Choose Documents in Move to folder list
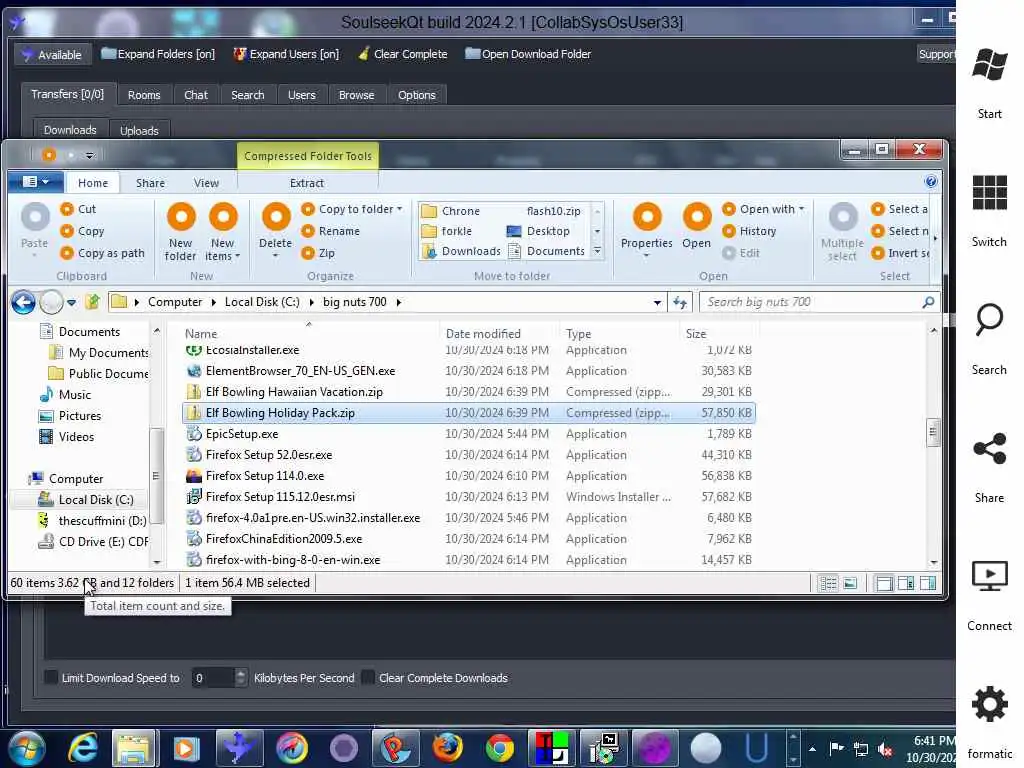 [547, 251]
